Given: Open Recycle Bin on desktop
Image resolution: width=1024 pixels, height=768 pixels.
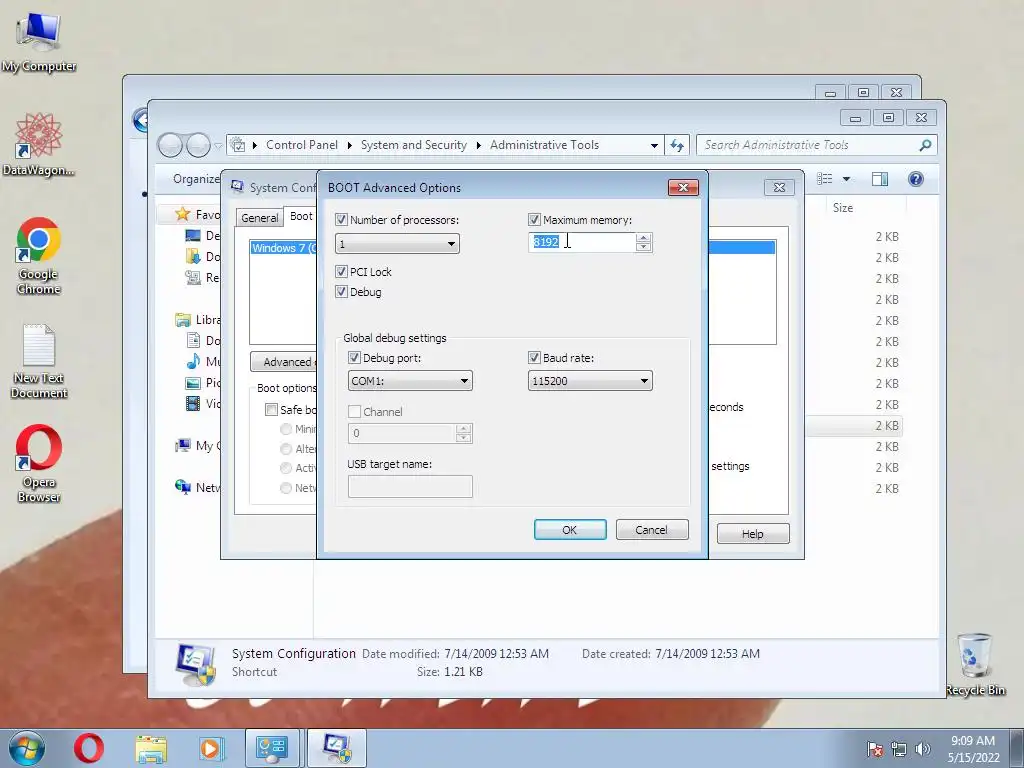Looking at the screenshot, I should tap(975, 664).
